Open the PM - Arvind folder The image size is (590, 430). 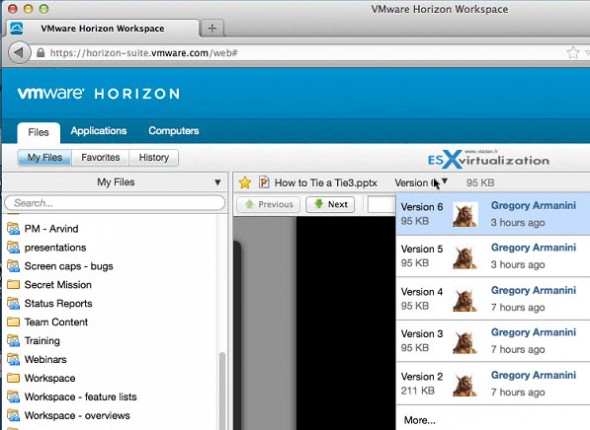pos(51,229)
